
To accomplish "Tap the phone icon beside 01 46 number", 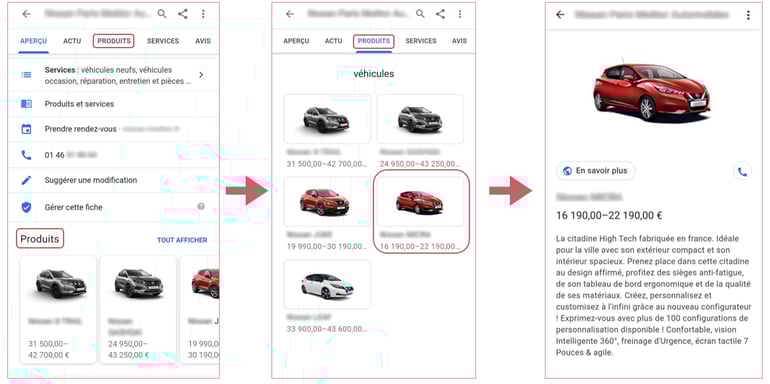I will [x=26, y=155].
